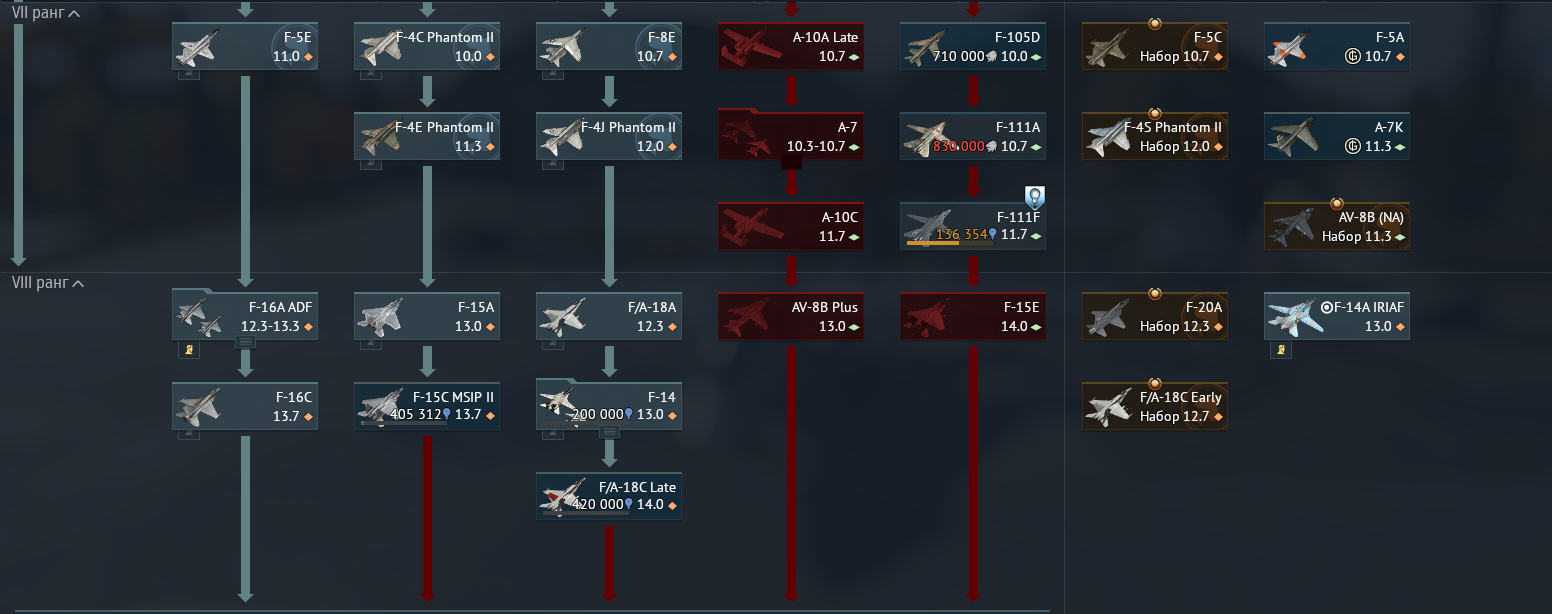Click premium badge above F-20A card
The width and height of the screenshot is (1552, 614).
[1155, 293]
